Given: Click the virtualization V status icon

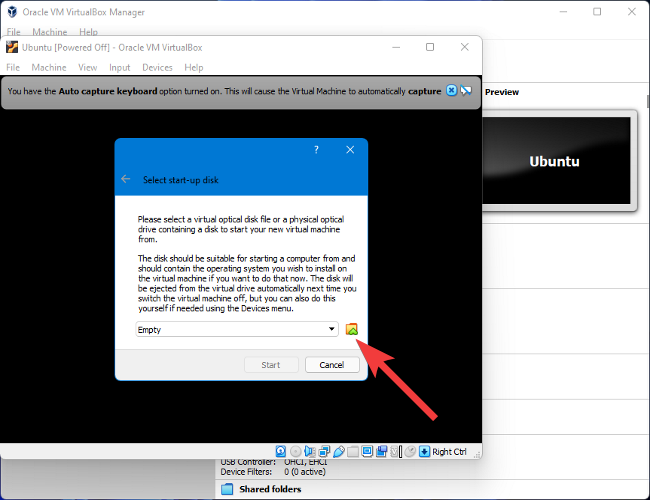Looking at the screenshot, I should [x=394, y=451].
